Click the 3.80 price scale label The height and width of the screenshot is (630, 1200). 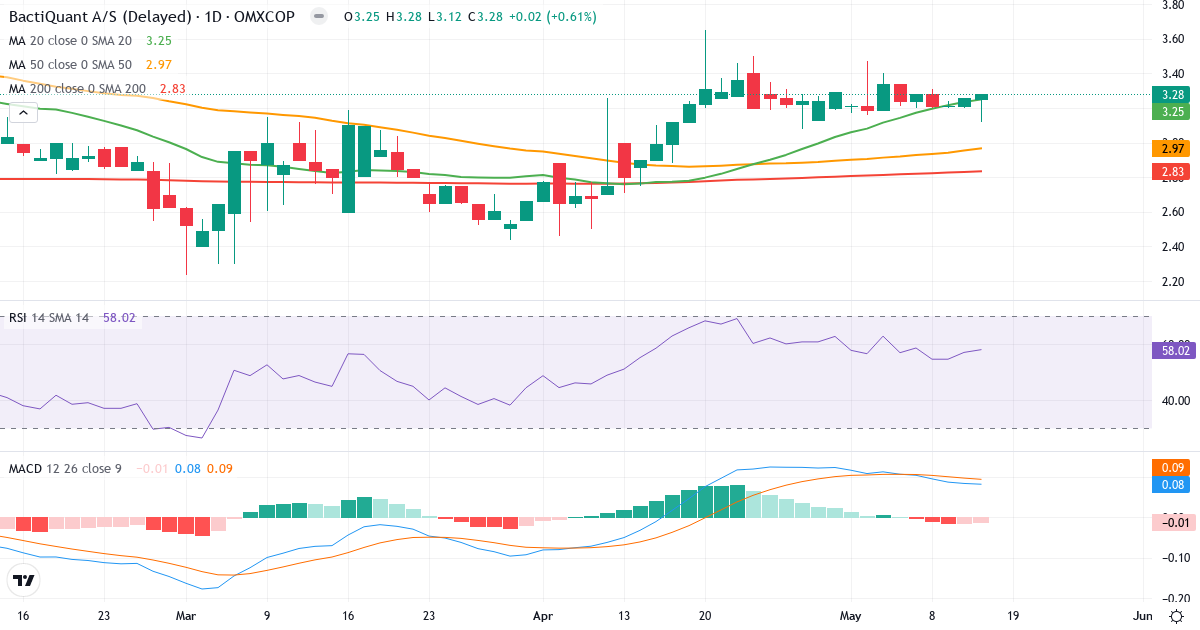(x=1172, y=5)
